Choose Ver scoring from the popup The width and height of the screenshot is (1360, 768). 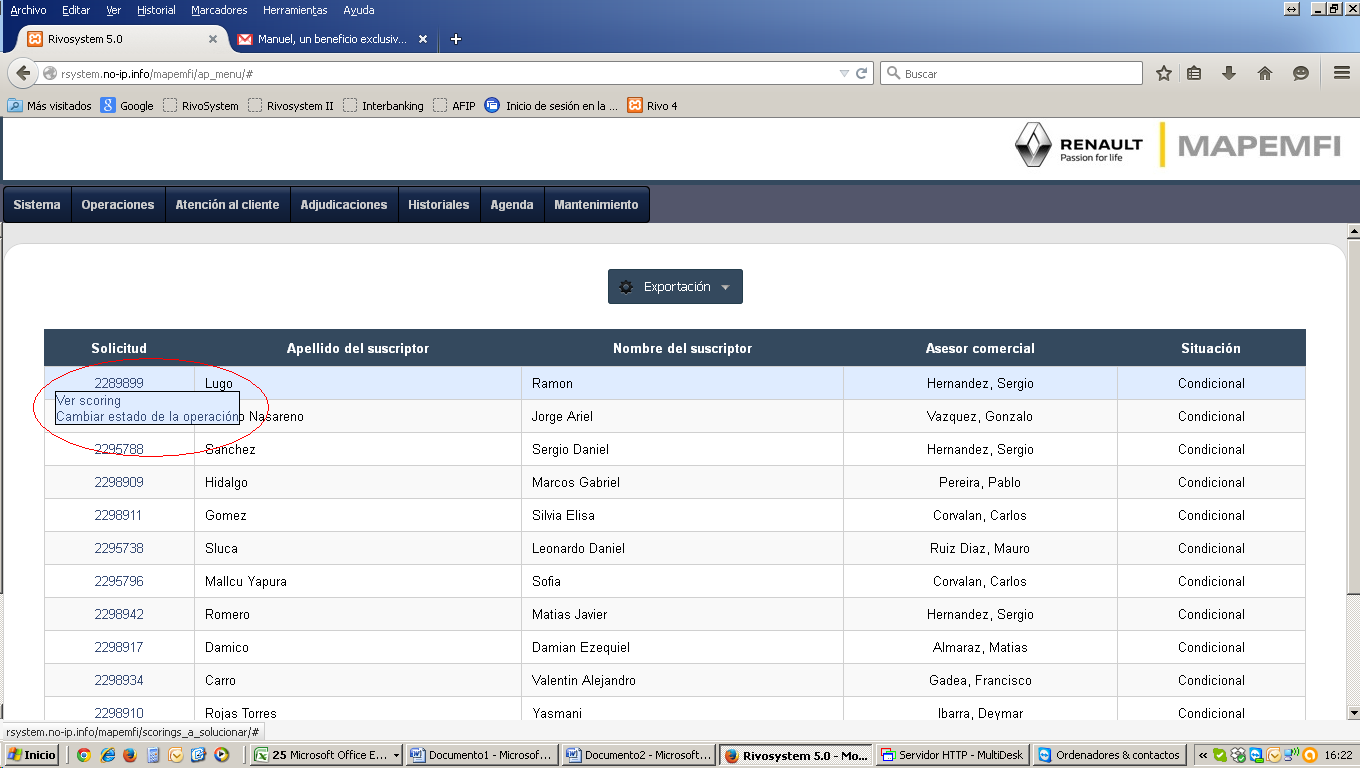pyautogui.click(x=89, y=400)
